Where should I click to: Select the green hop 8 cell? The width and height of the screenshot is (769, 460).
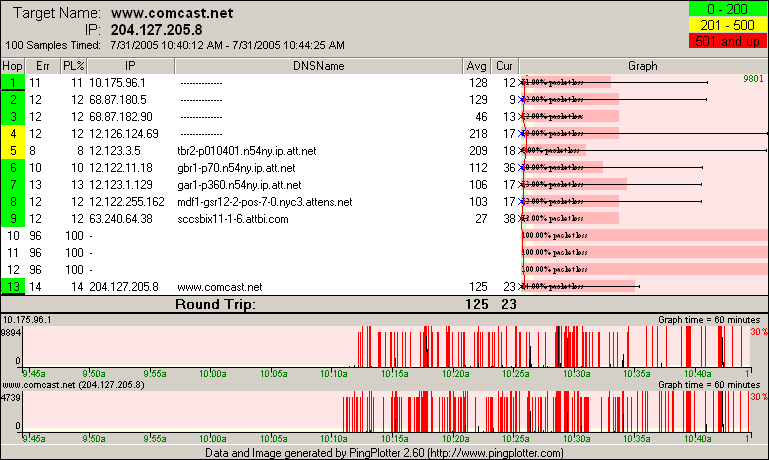pyautogui.click(x=13, y=202)
